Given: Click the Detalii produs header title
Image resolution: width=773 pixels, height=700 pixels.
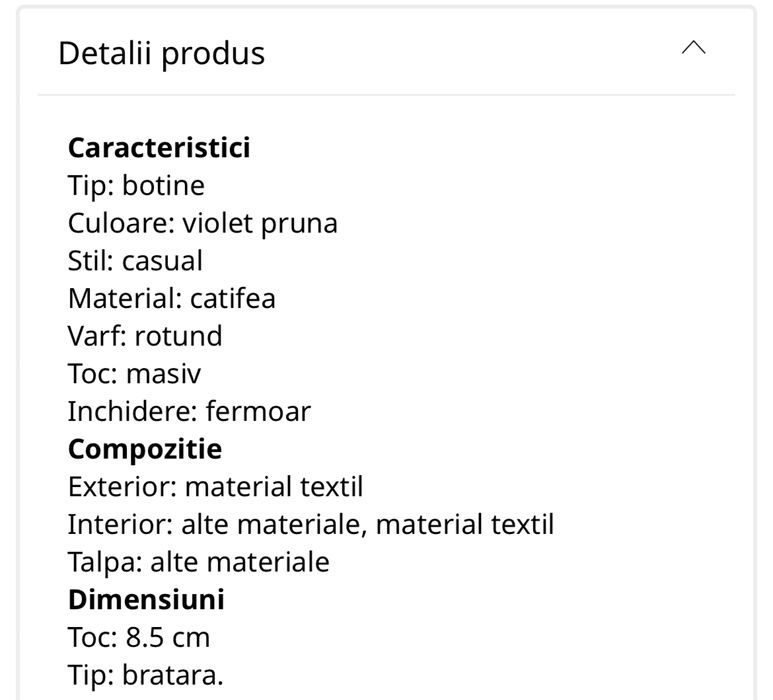Looking at the screenshot, I should pos(162,53).
